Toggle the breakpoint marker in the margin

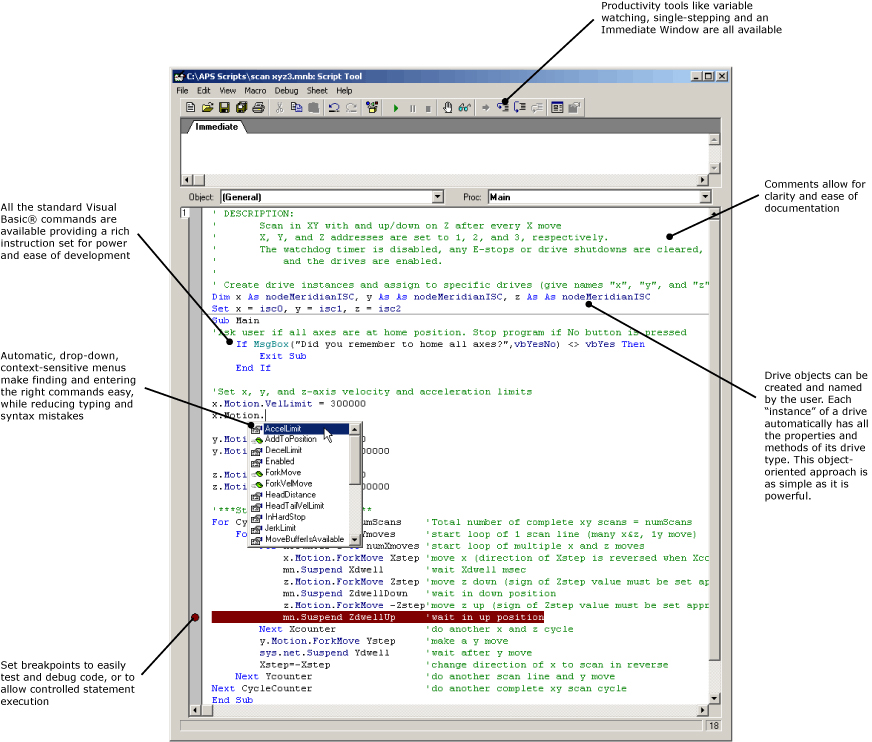[x=196, y=617]
